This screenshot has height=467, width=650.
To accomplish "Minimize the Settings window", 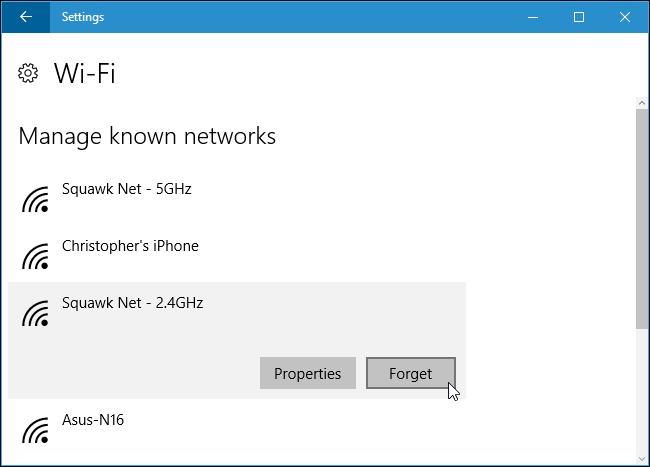I will click(532, 17).
